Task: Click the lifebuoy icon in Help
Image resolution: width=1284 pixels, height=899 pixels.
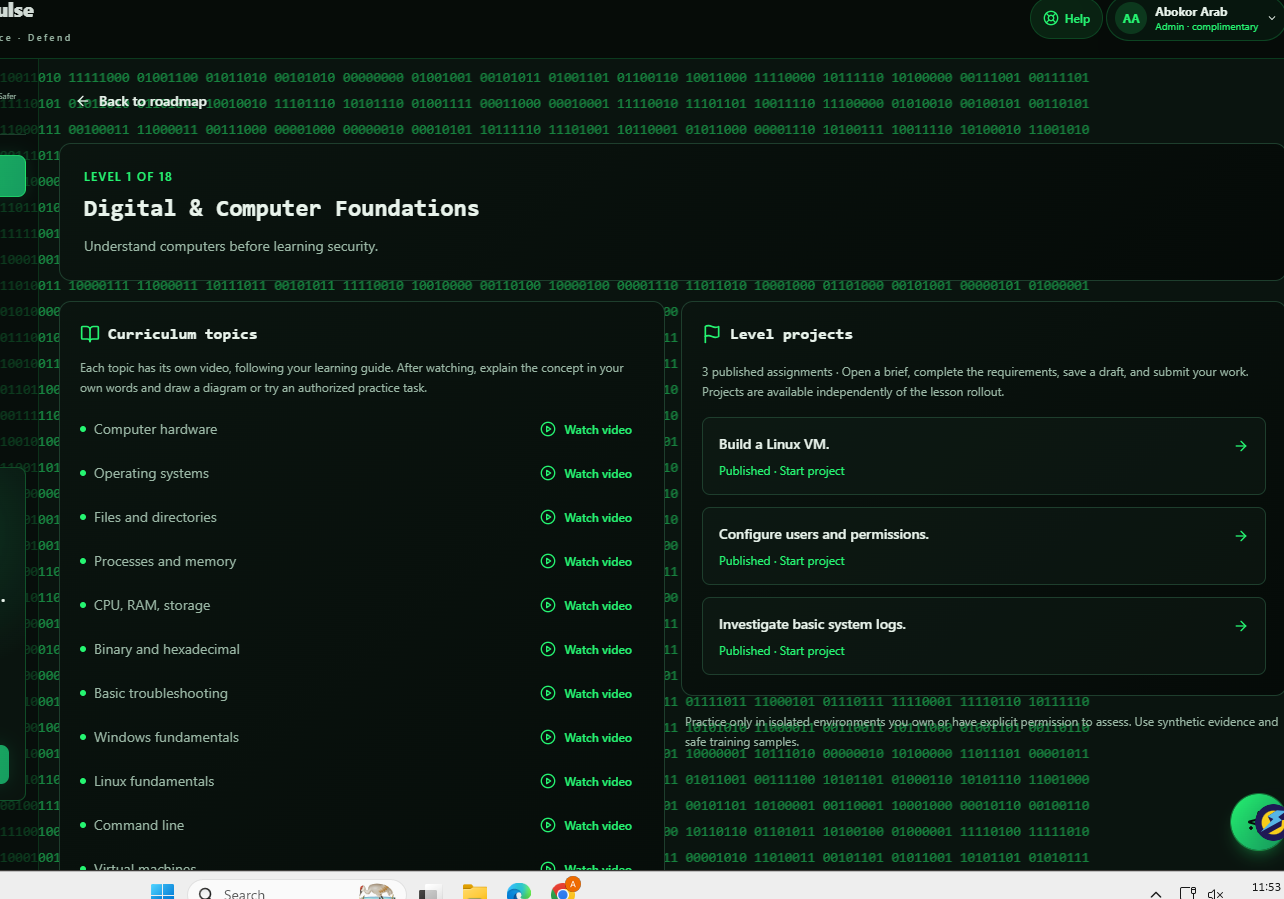Action: [x=1050, y=18]
